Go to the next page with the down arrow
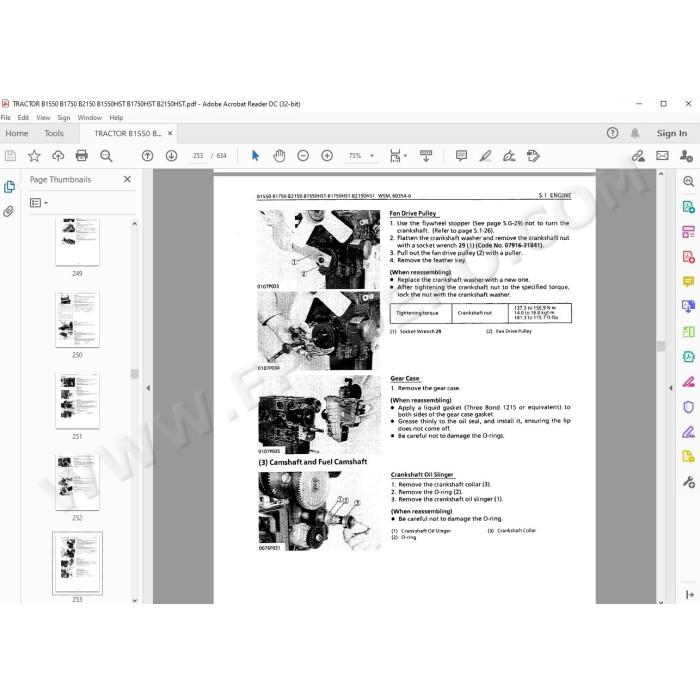Screen dimensions: 700x700 click(x=171, y=156)
